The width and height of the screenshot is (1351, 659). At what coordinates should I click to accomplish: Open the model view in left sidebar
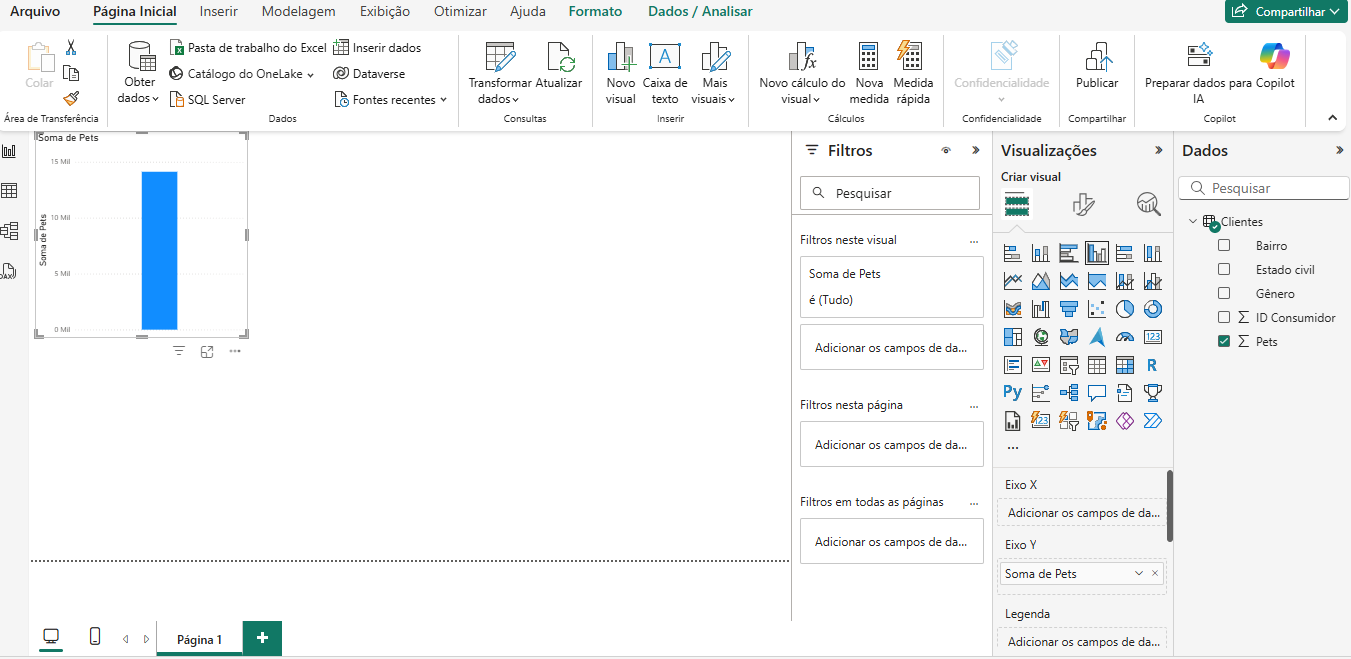[9, 231]
